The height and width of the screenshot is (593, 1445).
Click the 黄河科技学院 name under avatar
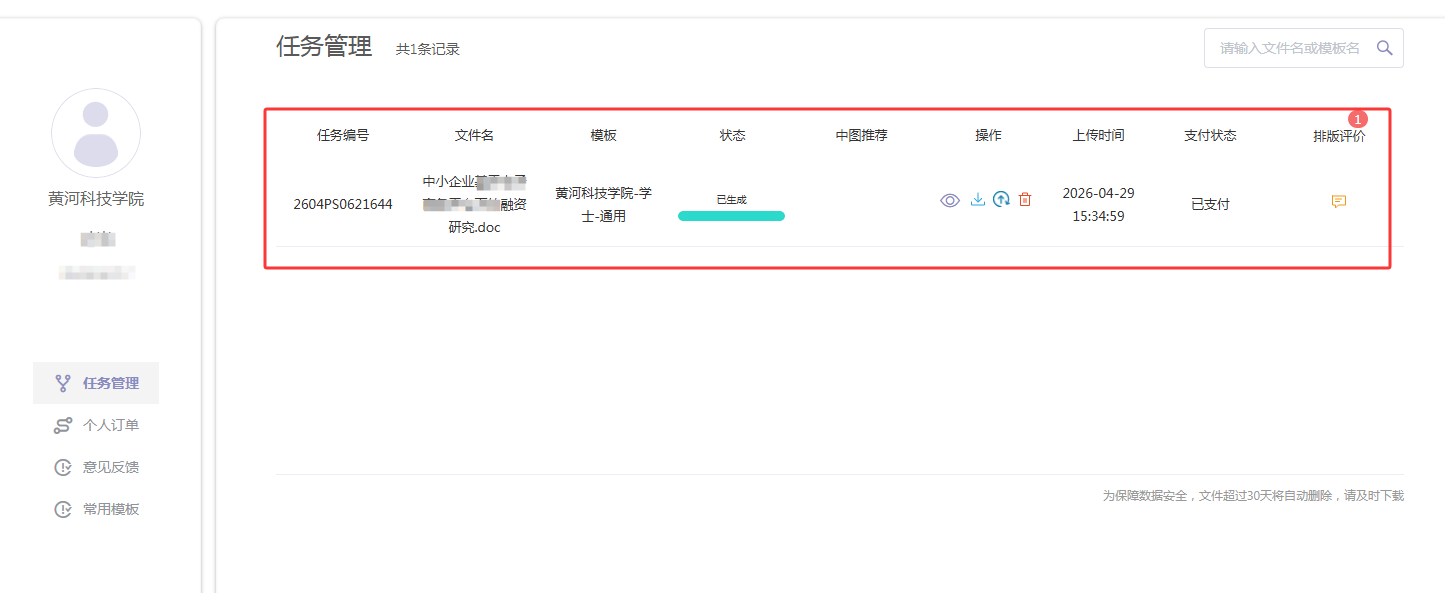[x=96, y=199]
